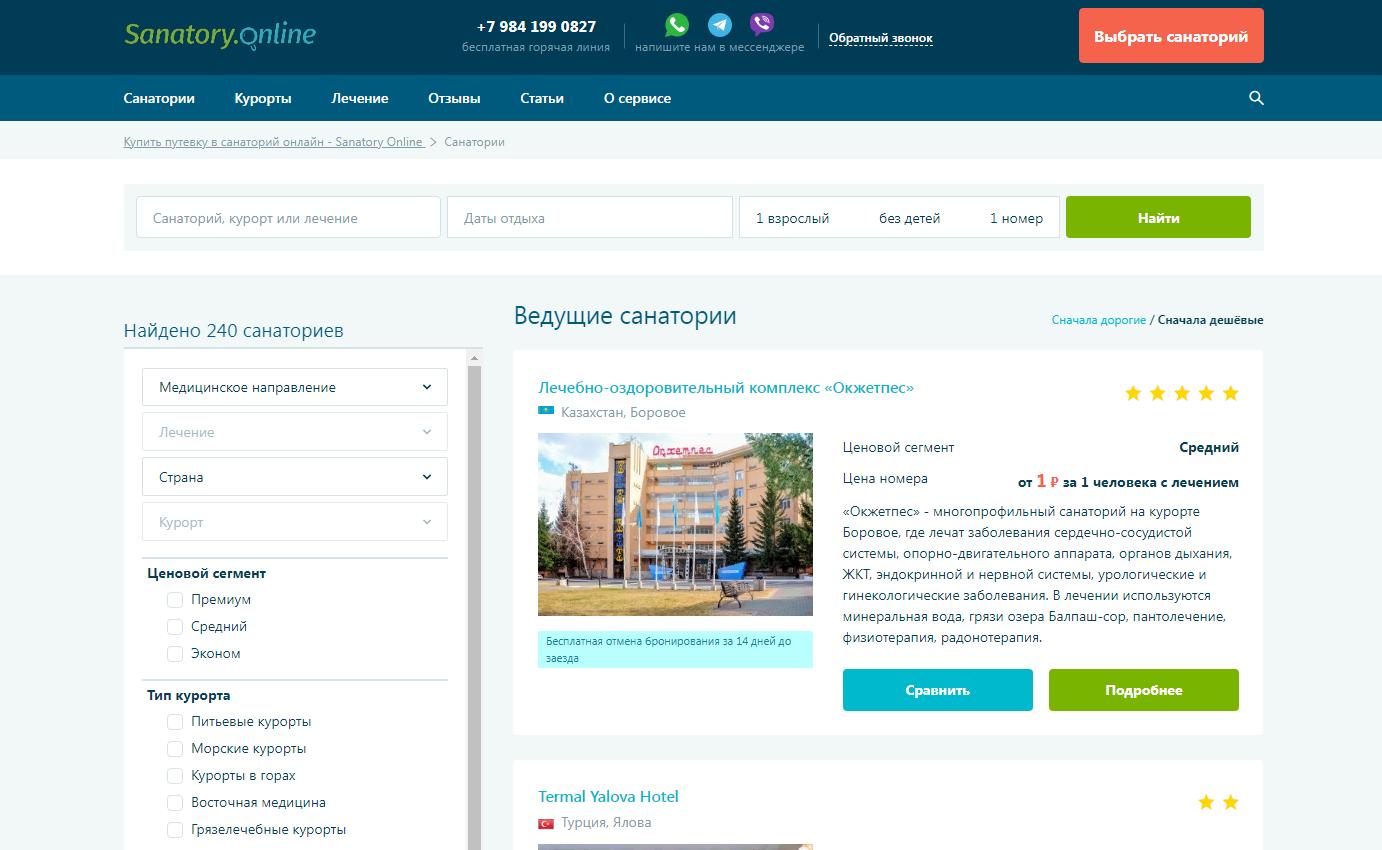1382x850 pixels.
Task: Open the Telegram messenger icon
Action: point(719,25)
